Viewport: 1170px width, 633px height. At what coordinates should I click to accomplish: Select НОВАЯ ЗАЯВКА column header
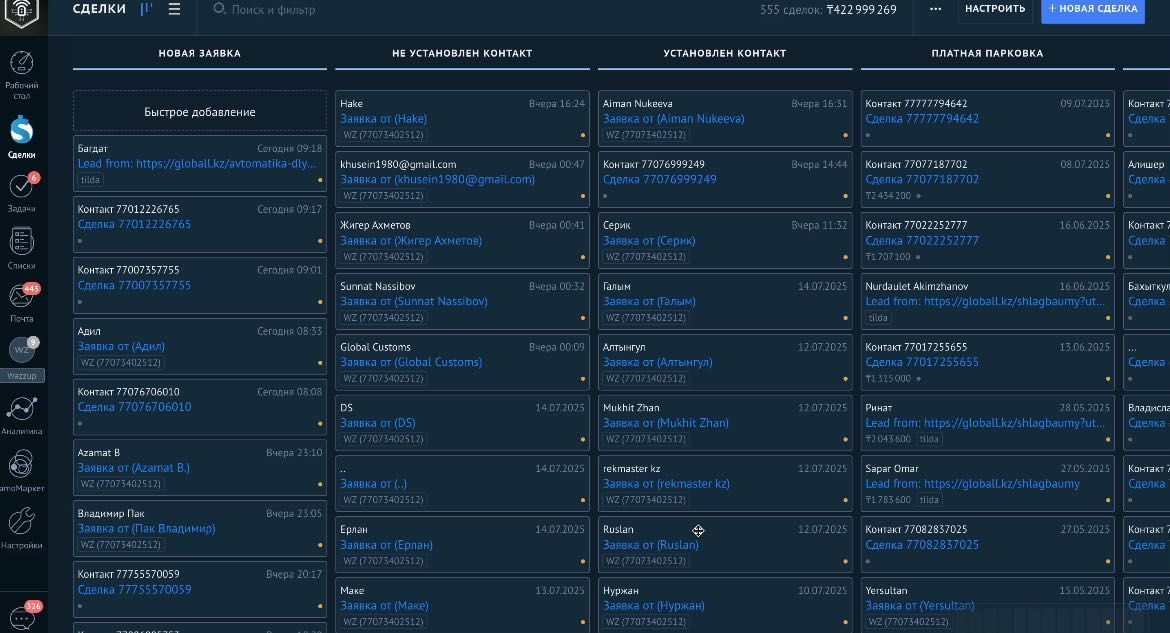[199, 53]
